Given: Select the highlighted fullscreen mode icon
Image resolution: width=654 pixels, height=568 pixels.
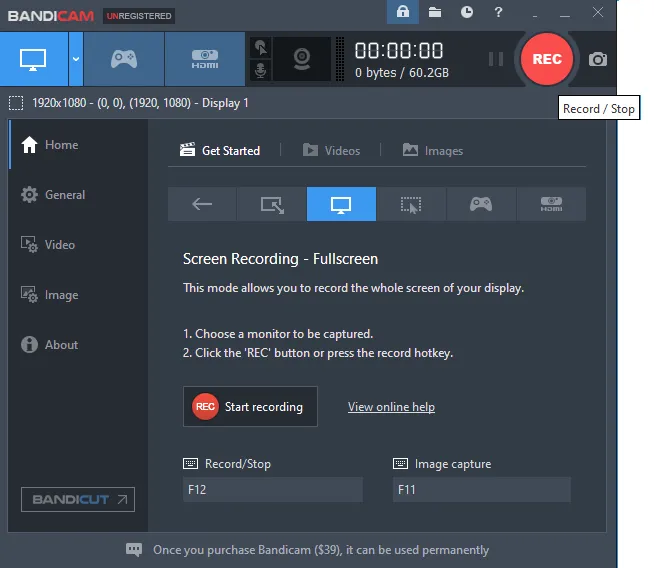Looking at the screenshot, I should 341,204.
